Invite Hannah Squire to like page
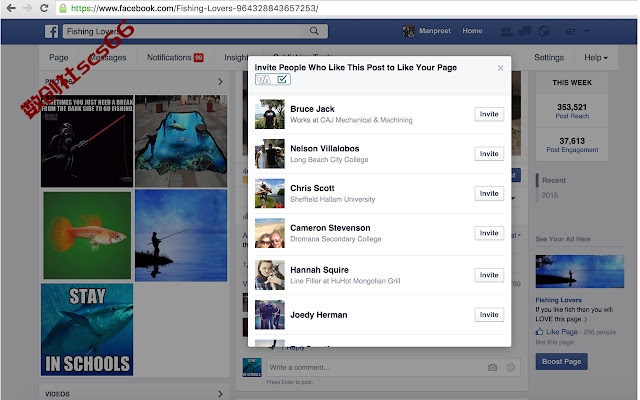 pos(489,275)
